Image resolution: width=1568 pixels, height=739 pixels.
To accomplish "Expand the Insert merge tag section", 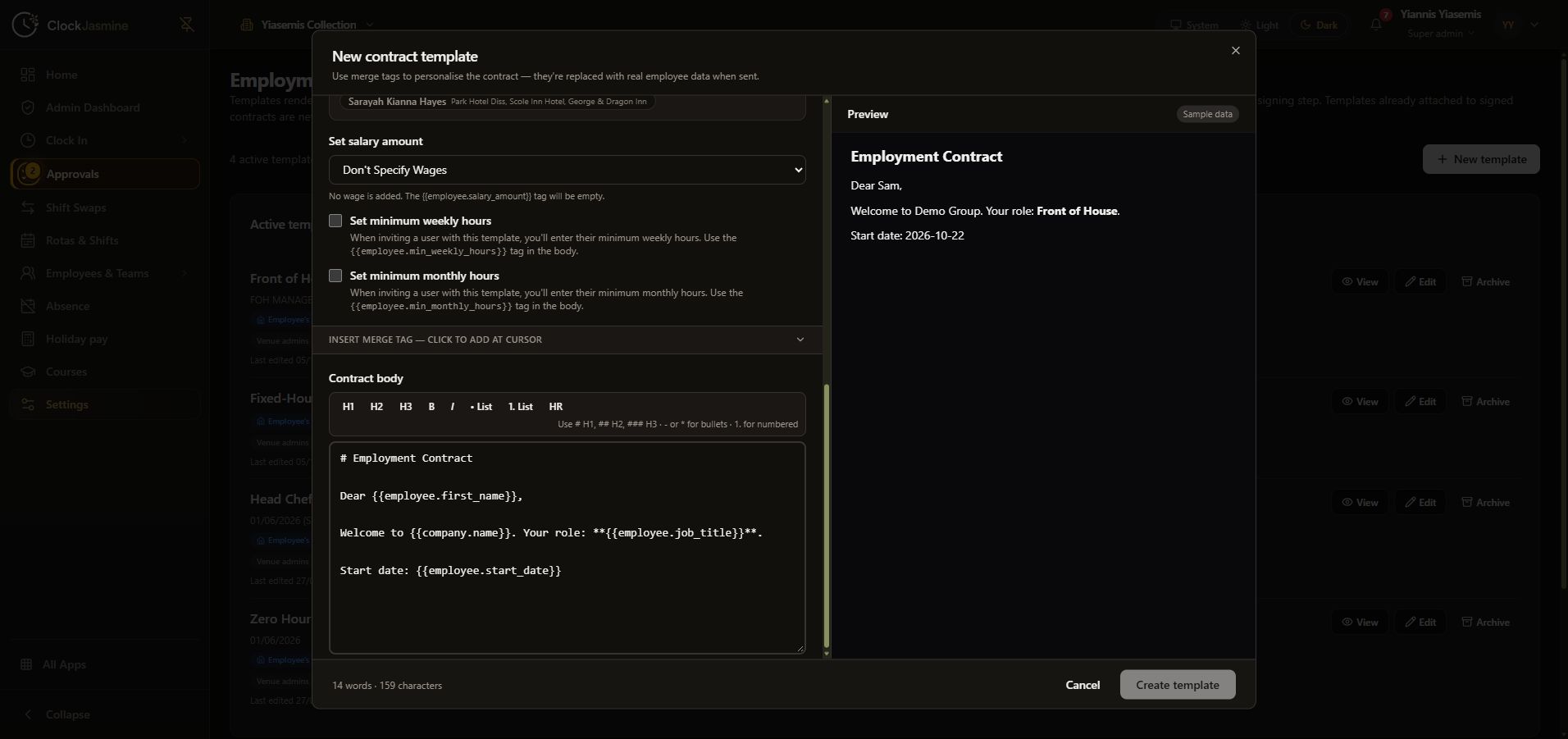I will point(567,340).
